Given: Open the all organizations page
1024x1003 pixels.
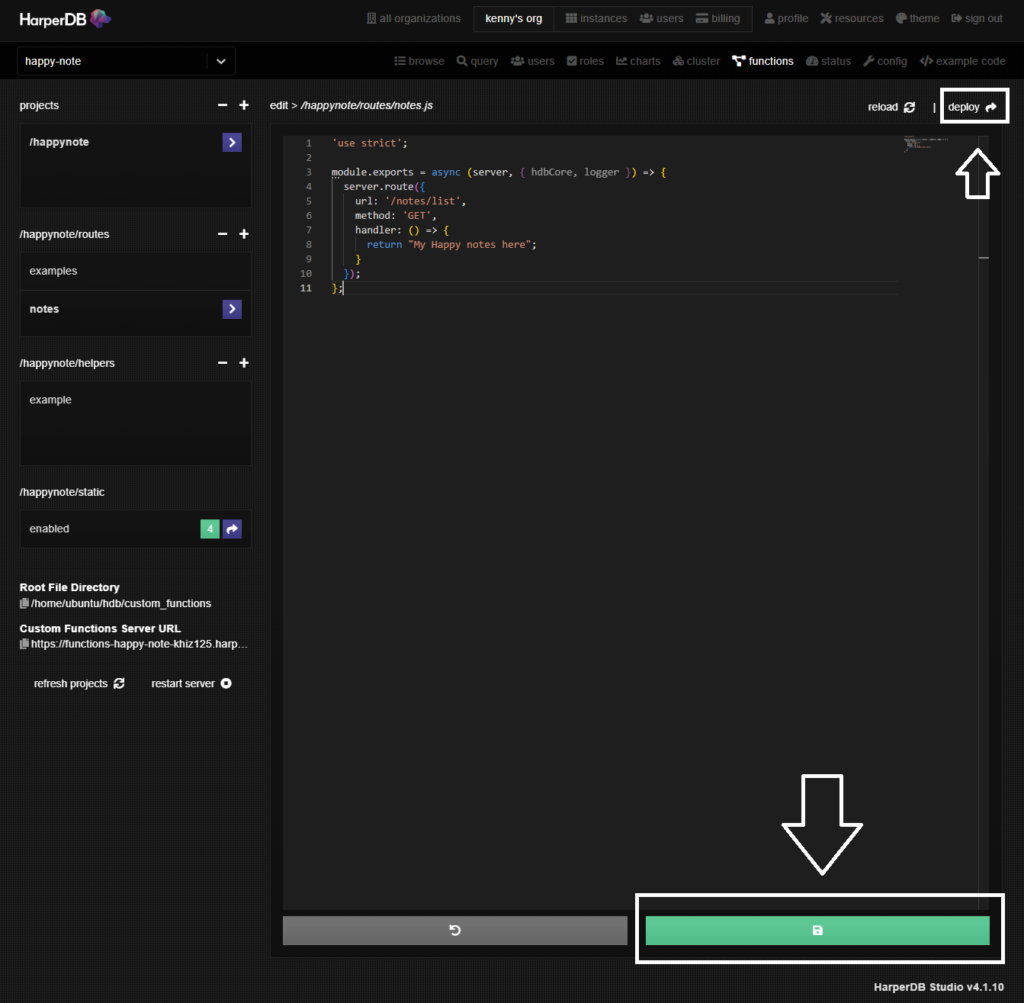Looking at the screenshot, I should [x=413, y=18].
